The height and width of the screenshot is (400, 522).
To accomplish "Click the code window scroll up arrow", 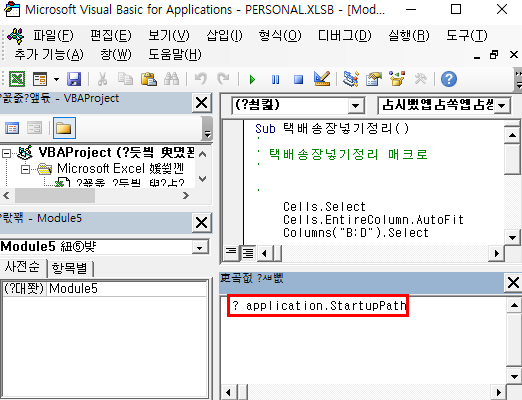I will [512, 135].
